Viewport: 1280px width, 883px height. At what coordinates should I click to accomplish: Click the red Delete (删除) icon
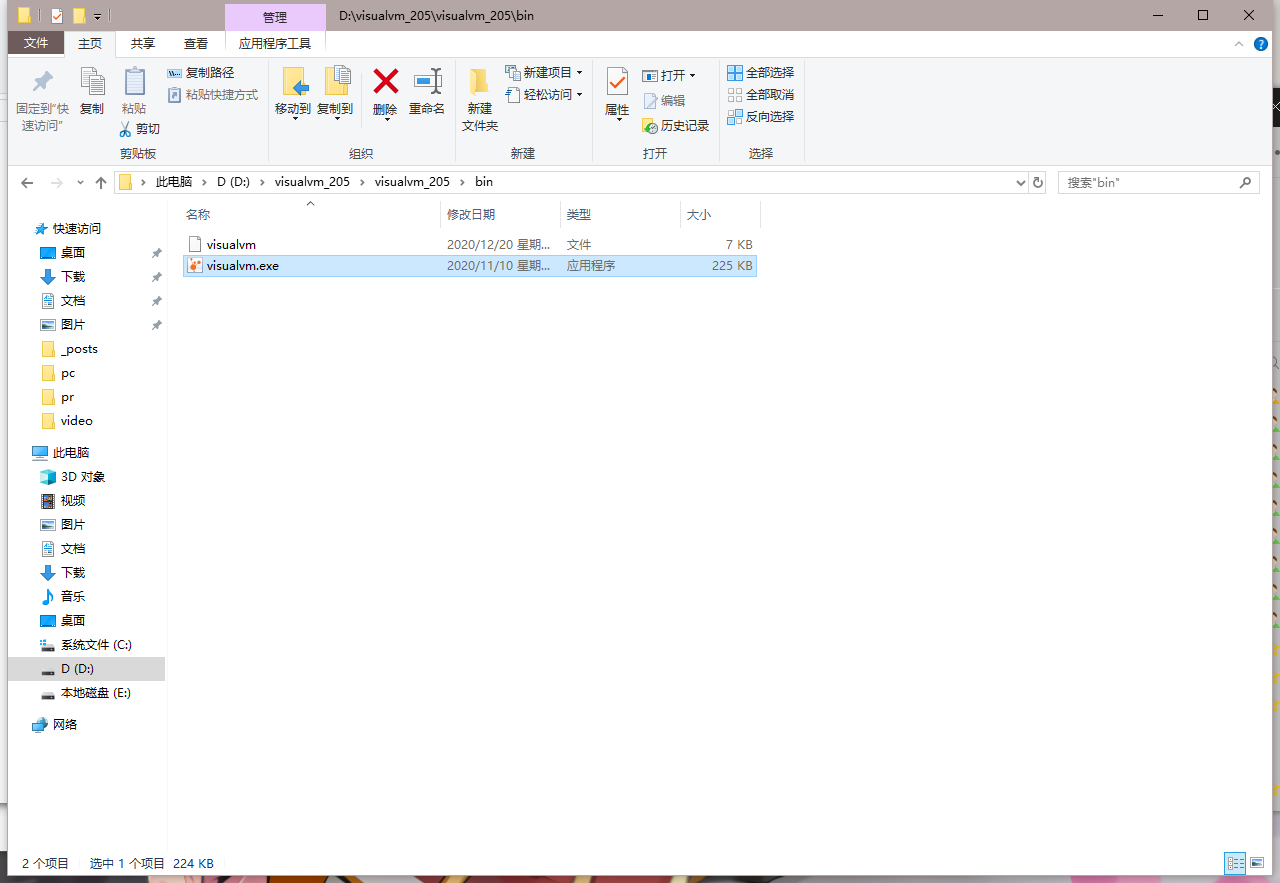385,82
